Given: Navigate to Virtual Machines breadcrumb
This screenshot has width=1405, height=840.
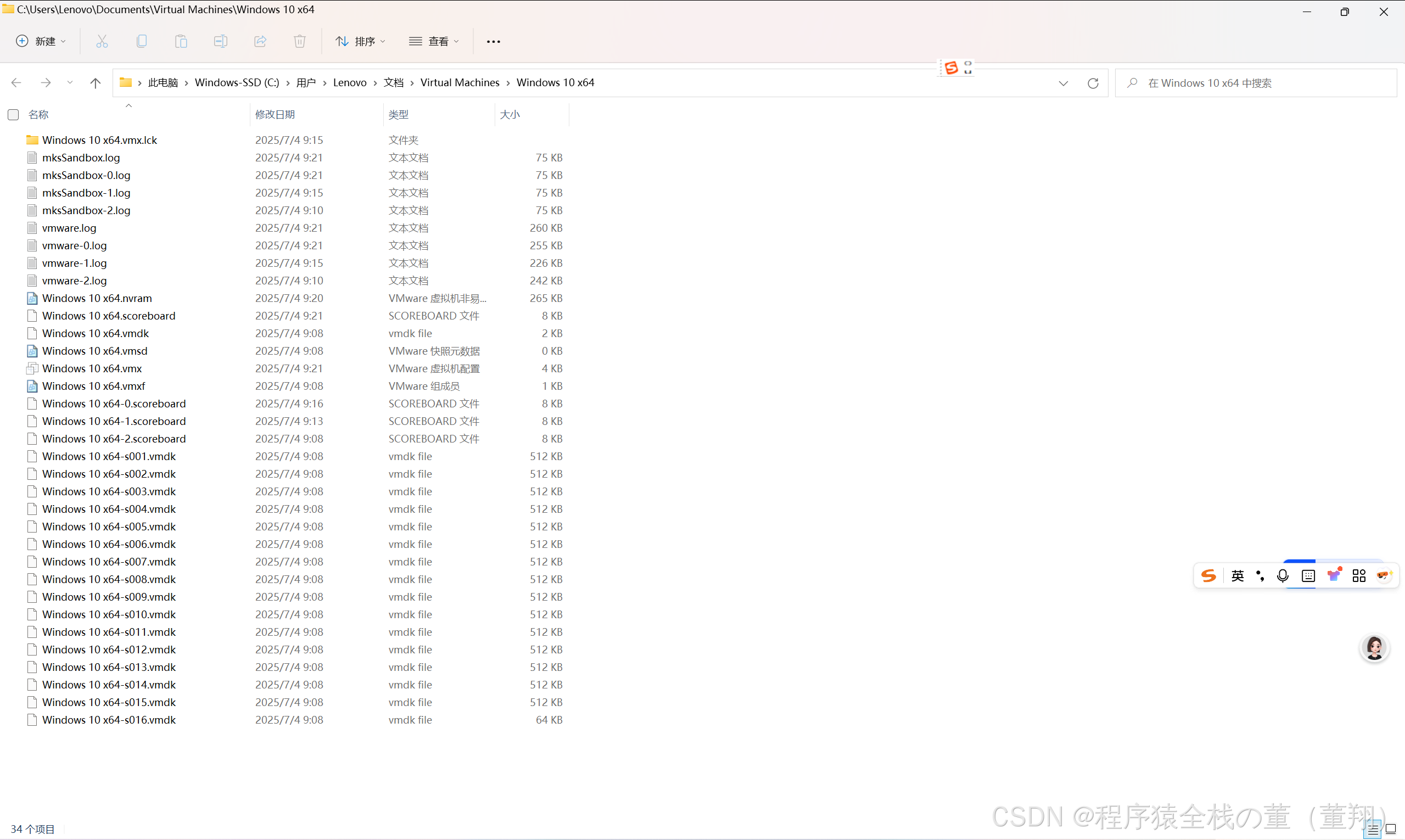Looking at the screenshot, I should (460, 83).
